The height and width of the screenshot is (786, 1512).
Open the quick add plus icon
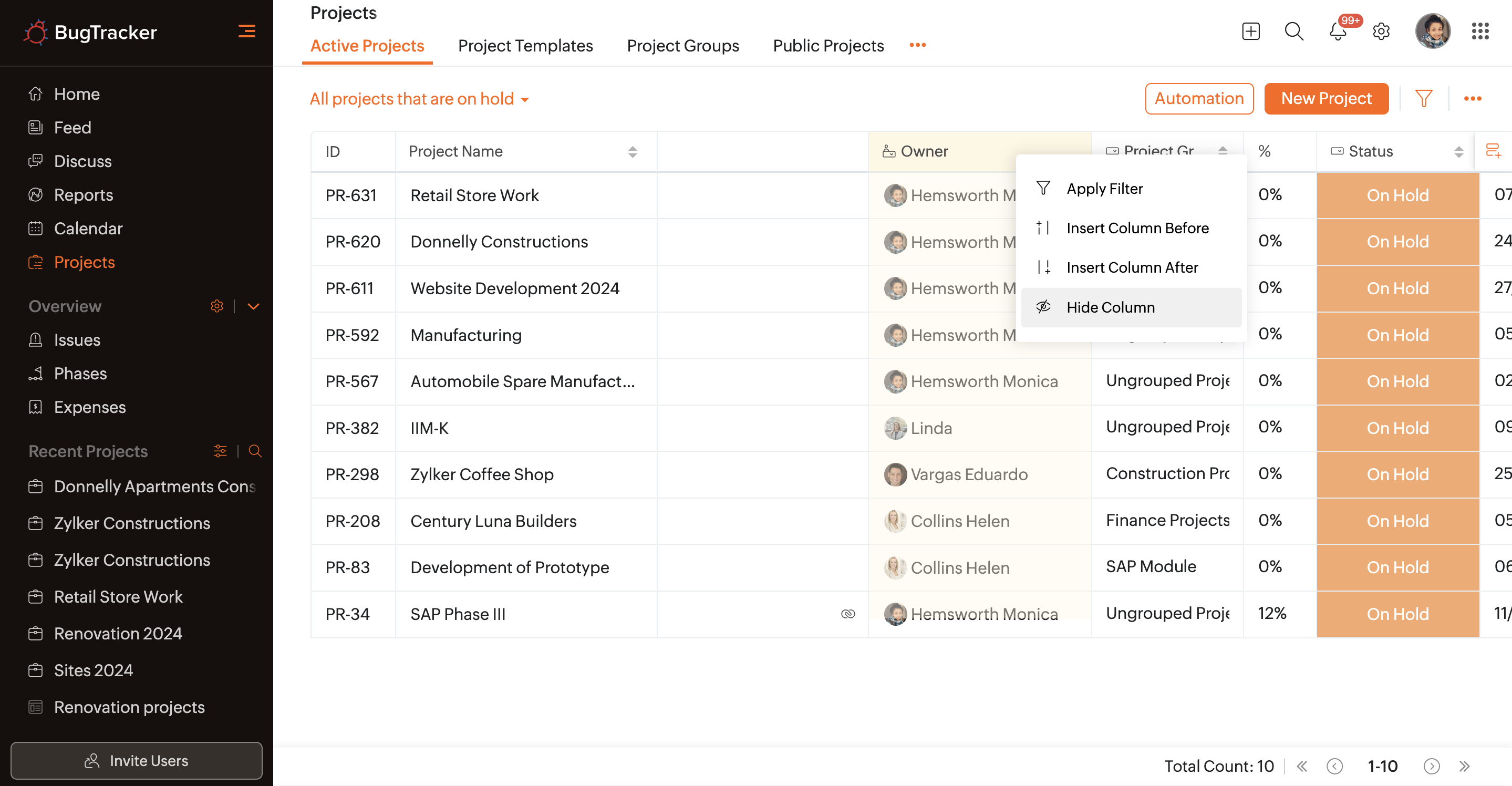tap(1250, 31)
